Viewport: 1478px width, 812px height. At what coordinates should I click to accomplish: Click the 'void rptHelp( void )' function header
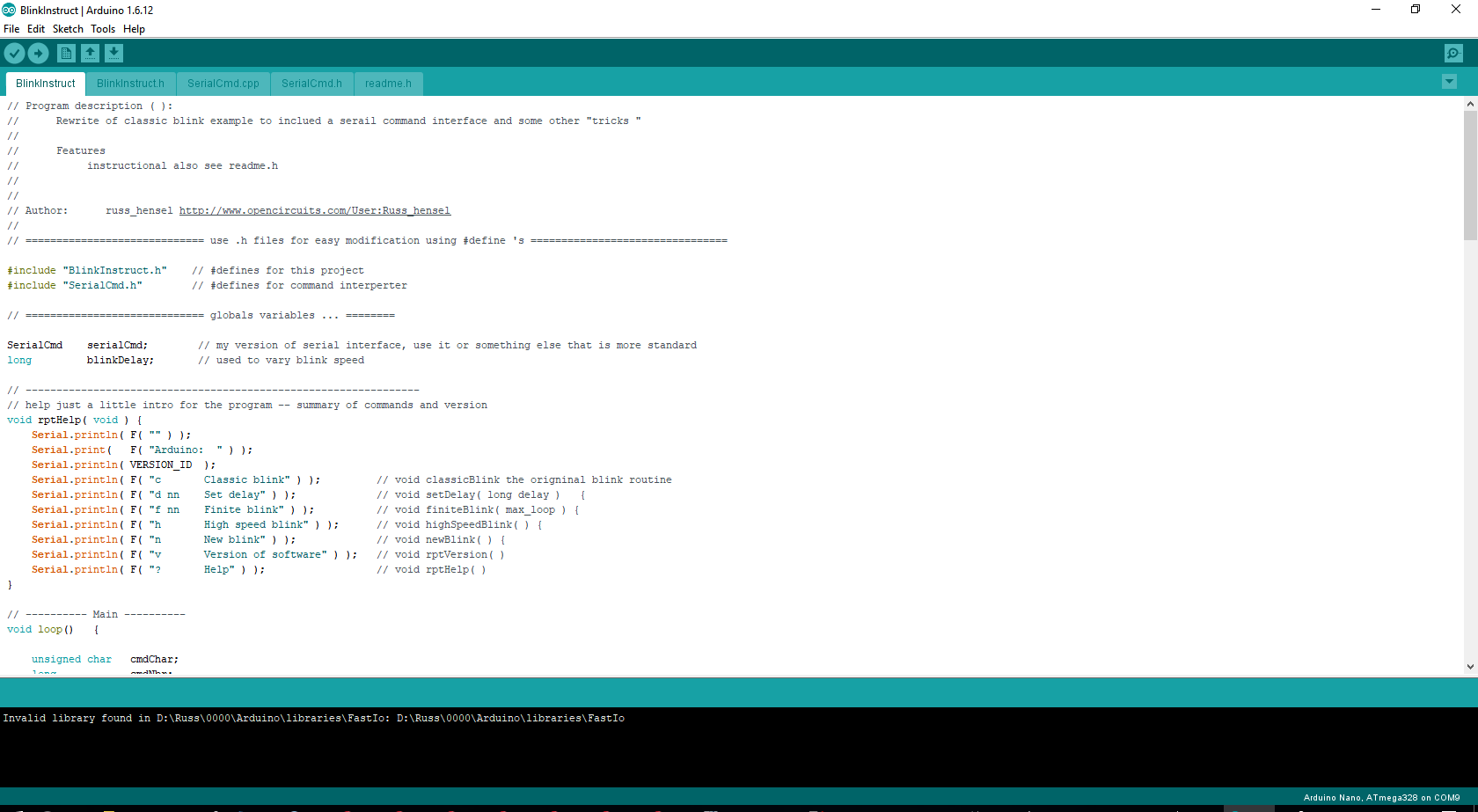coord(74,421)
